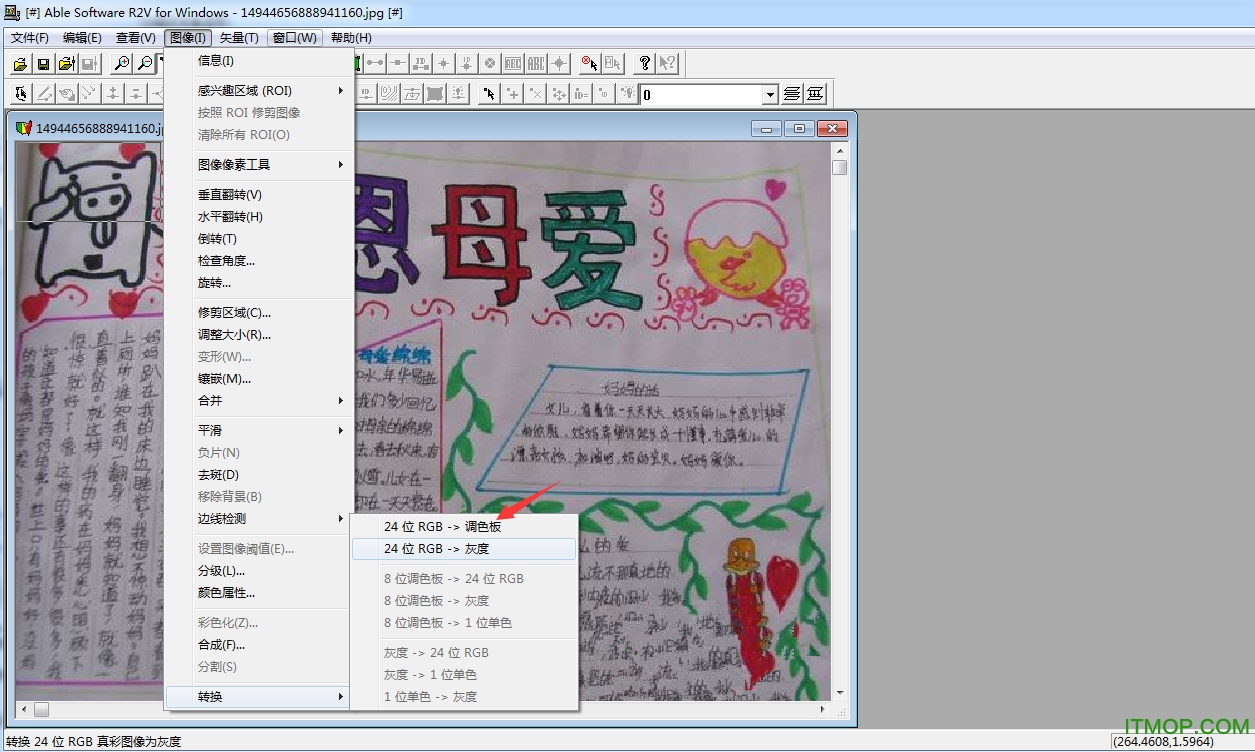Minimize the inner image window
Screen dimensions: 1255x752
767,129
